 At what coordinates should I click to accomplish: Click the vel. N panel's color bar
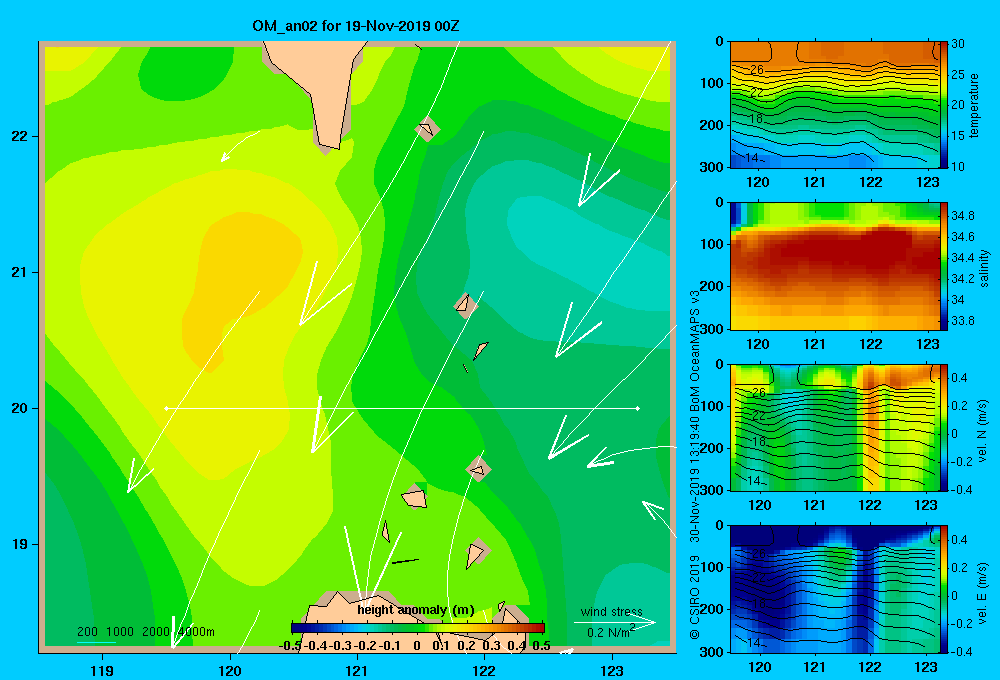(944, 427)
